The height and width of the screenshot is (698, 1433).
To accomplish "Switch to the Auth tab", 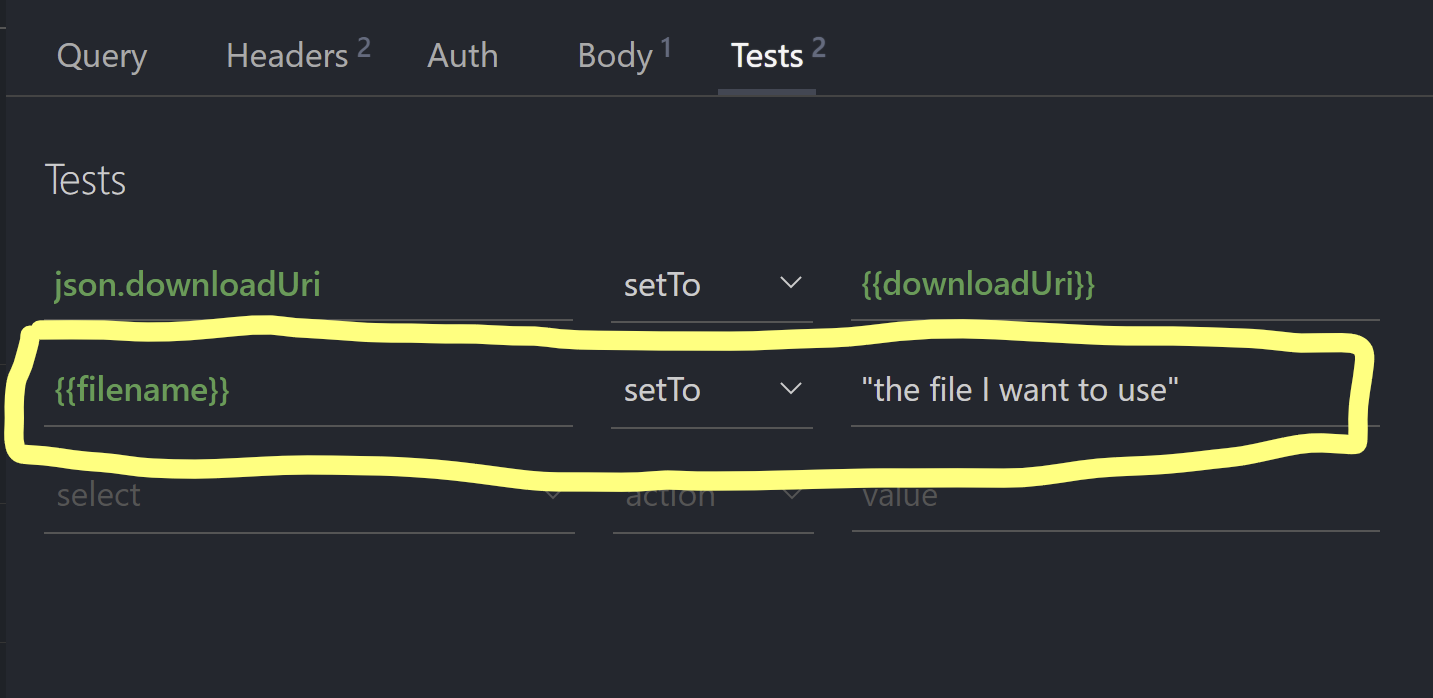I will (462, 56).
